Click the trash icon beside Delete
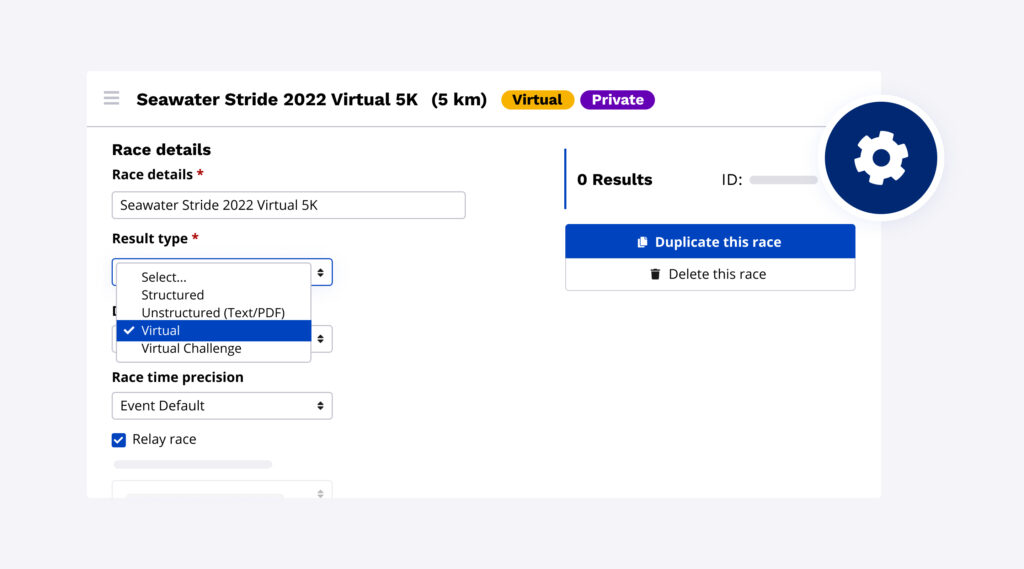1024x569 pixels. (655, 274)
